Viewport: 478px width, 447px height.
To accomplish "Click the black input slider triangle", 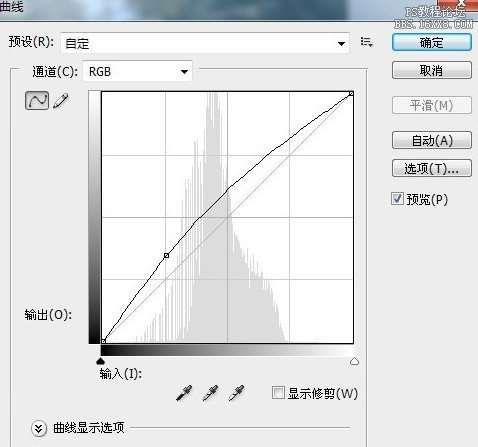I will tap(100, 361).
